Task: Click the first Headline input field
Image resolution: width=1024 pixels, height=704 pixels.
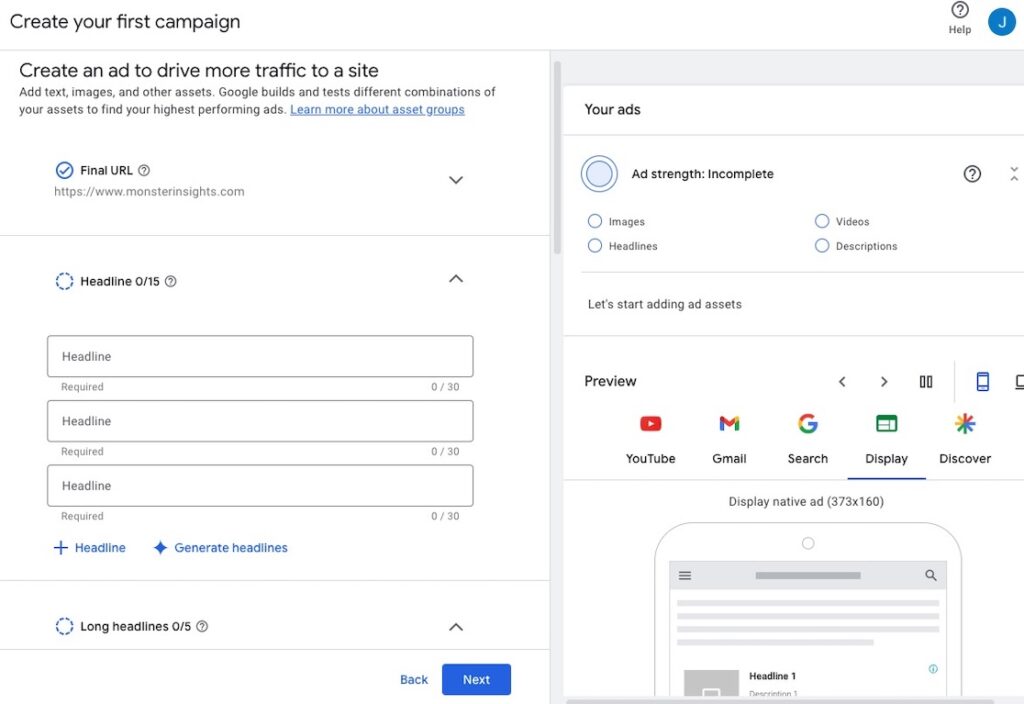Action: (260, 357)
